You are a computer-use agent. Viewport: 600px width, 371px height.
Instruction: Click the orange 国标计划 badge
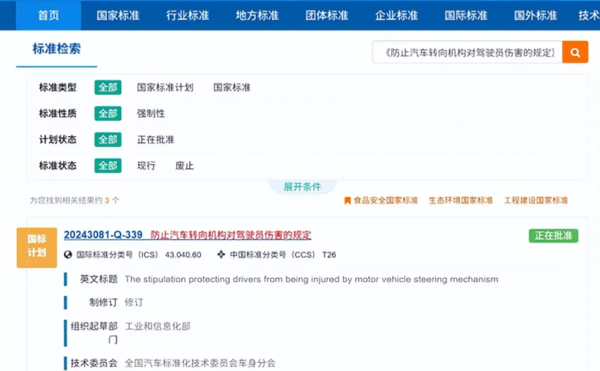[37, 247]
